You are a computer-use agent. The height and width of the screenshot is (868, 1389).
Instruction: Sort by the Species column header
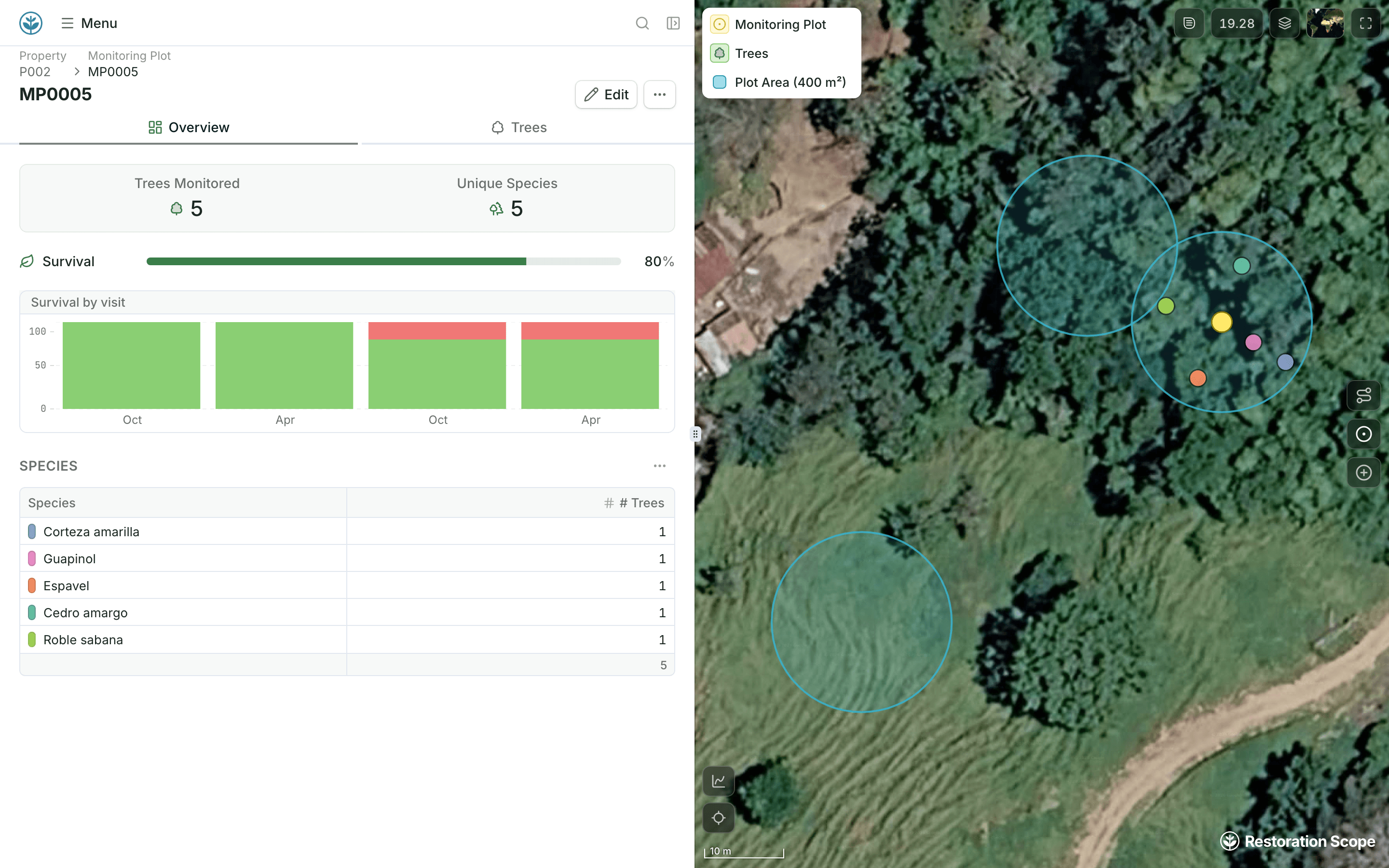point(183,503)
